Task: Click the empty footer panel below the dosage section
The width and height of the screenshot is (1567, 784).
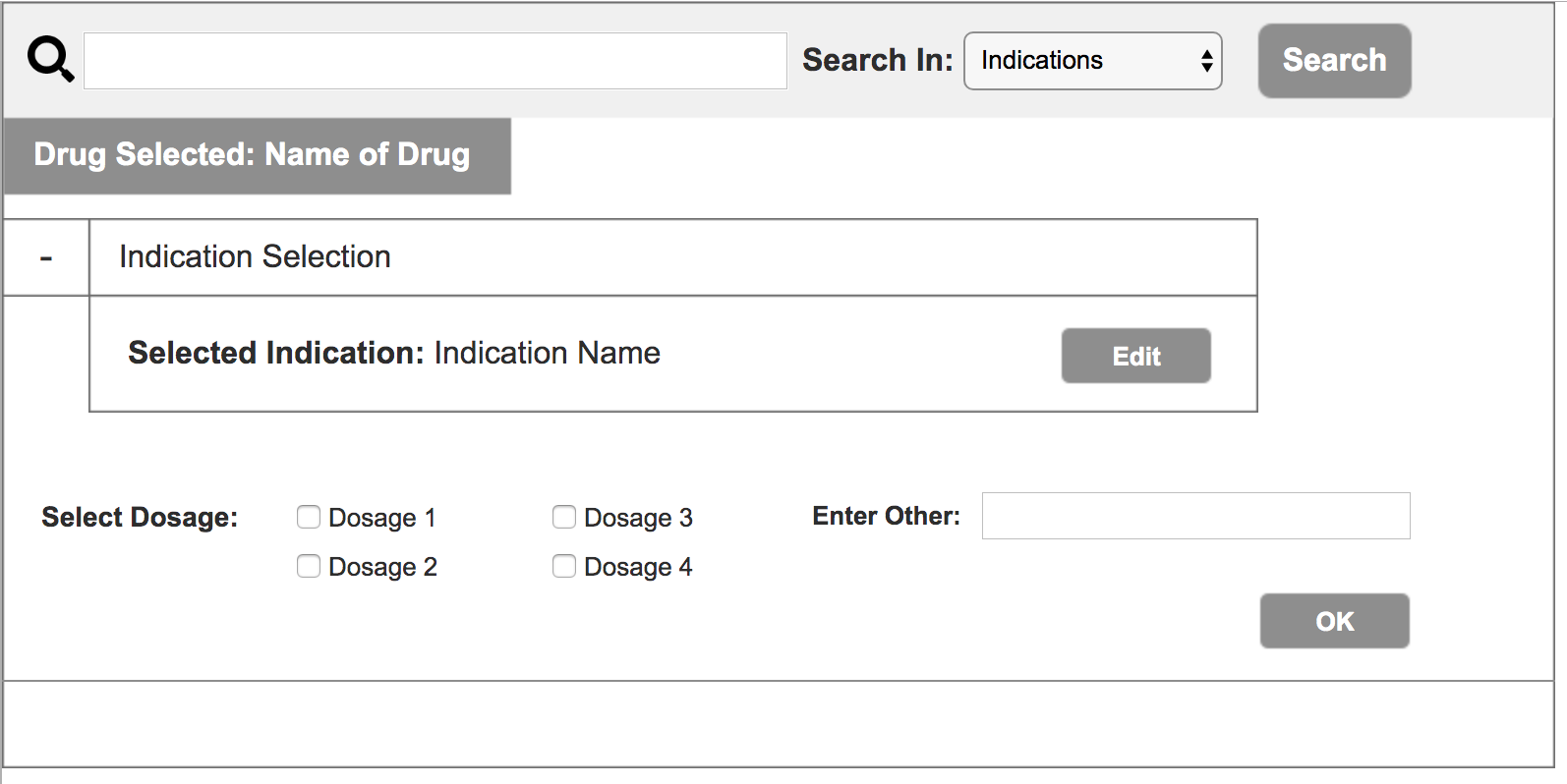Action: pyautogui.click(x=777, y=723)
